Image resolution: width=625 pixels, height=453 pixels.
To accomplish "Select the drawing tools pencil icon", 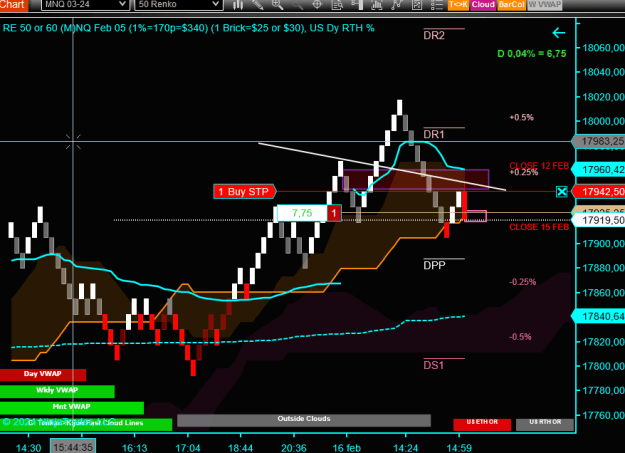I will pyautogui.click(x=258, y=4).
